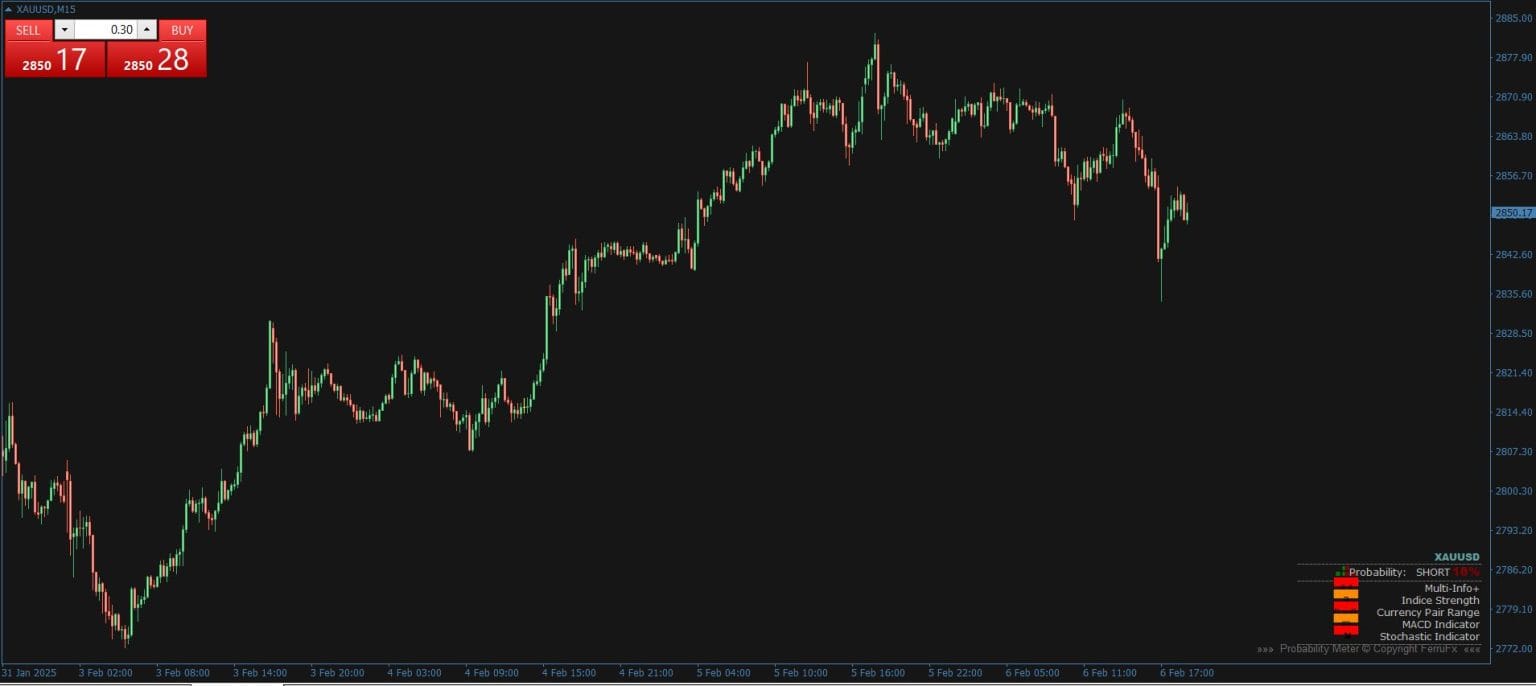Viewport: 1536px width, 686px height.
Task: Click the bid quote panel showing 2850 17
Action: click(54, 60)
